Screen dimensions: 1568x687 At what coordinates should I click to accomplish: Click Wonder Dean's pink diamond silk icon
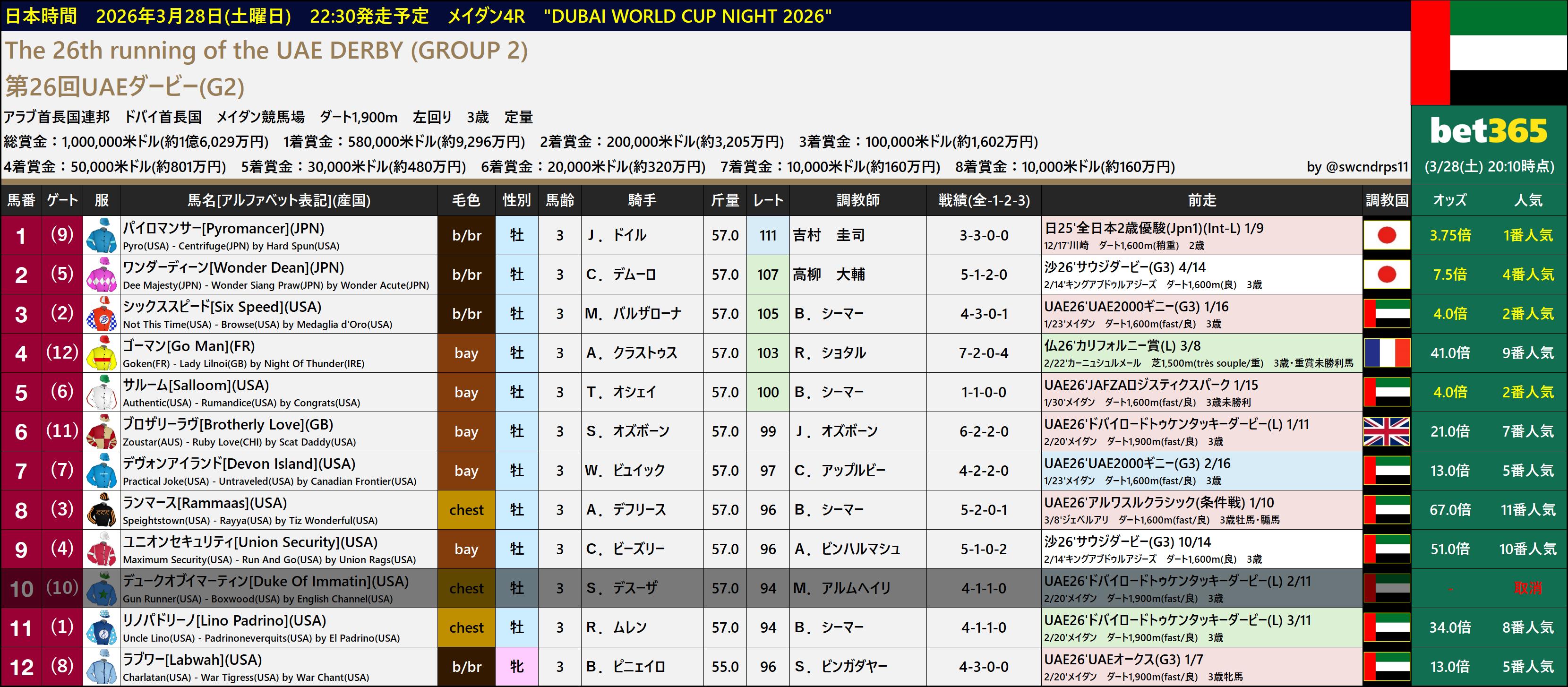coord(101,275)
